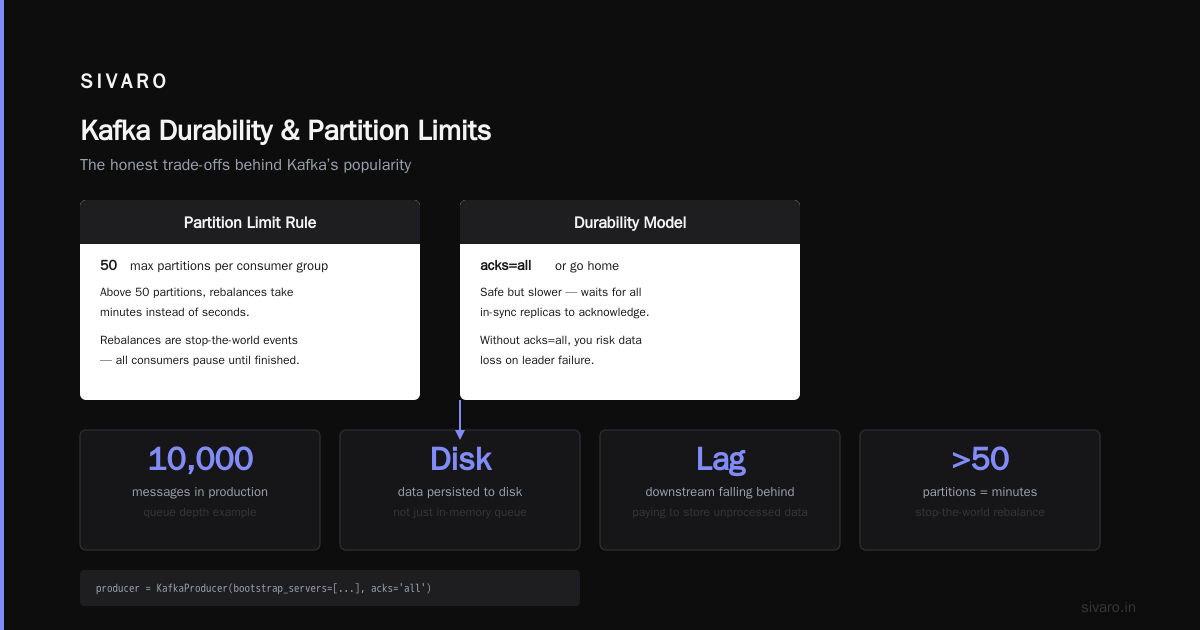The image size is (1200, 630).
Task: Click the 'or go home' text
Action: 587,266
